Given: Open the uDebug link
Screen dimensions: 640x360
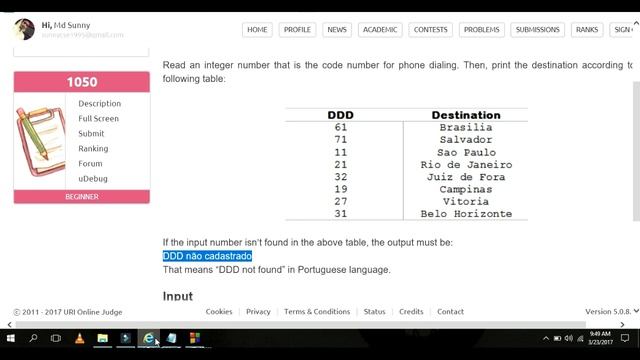Looking at the screenshot, I should (93, 179).
